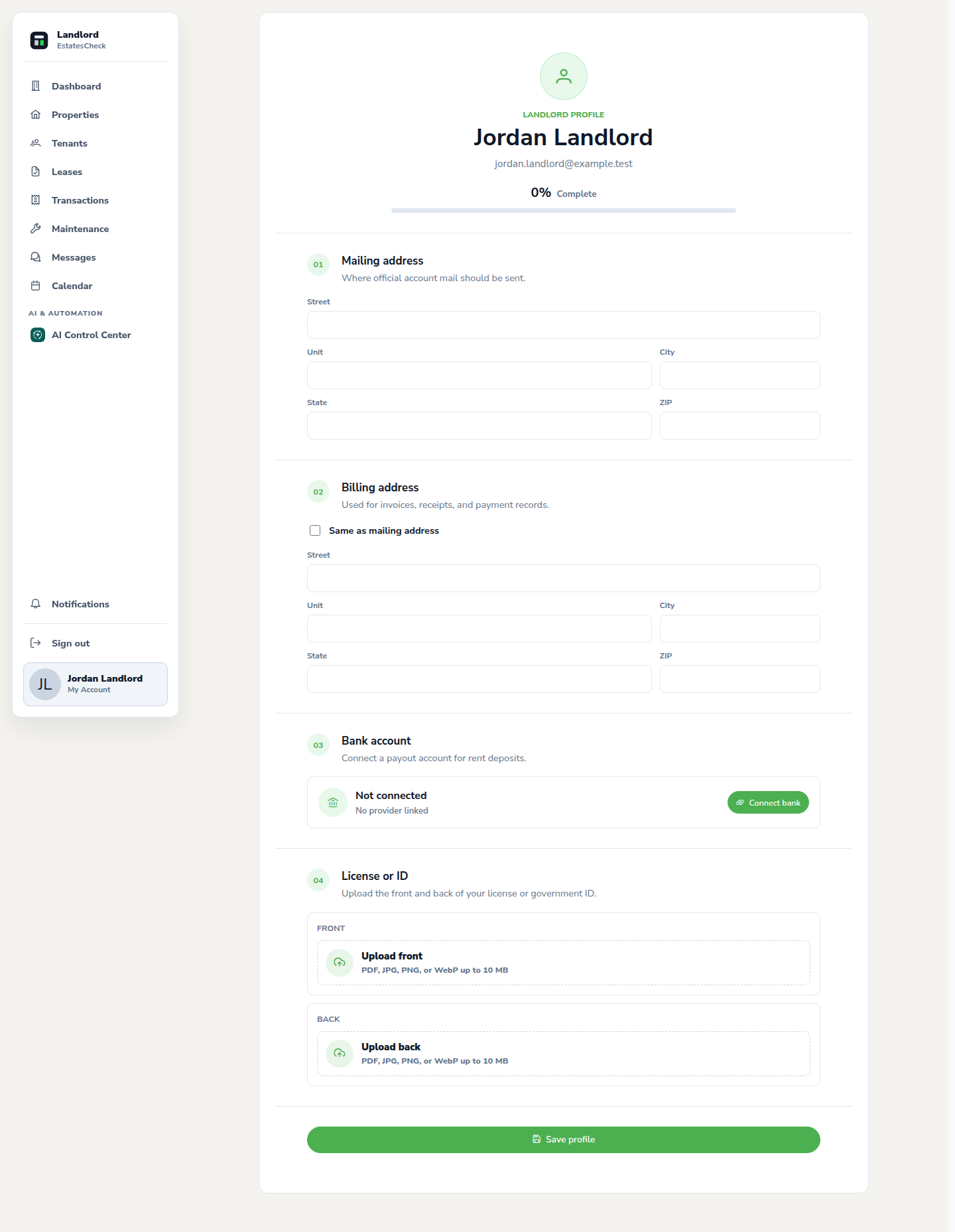Click the Calendar icon in sidebar
This screenshot has height=1232, width=955.
[36, 286]
